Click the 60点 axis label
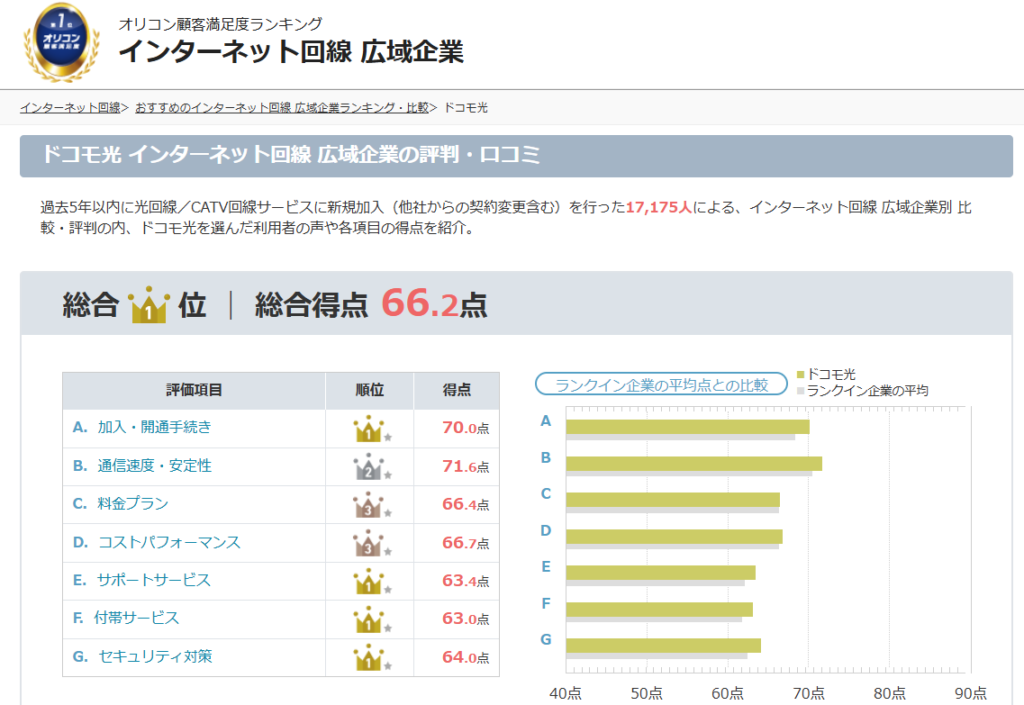This screenshot has width=1024, height=705. [728, 693]
